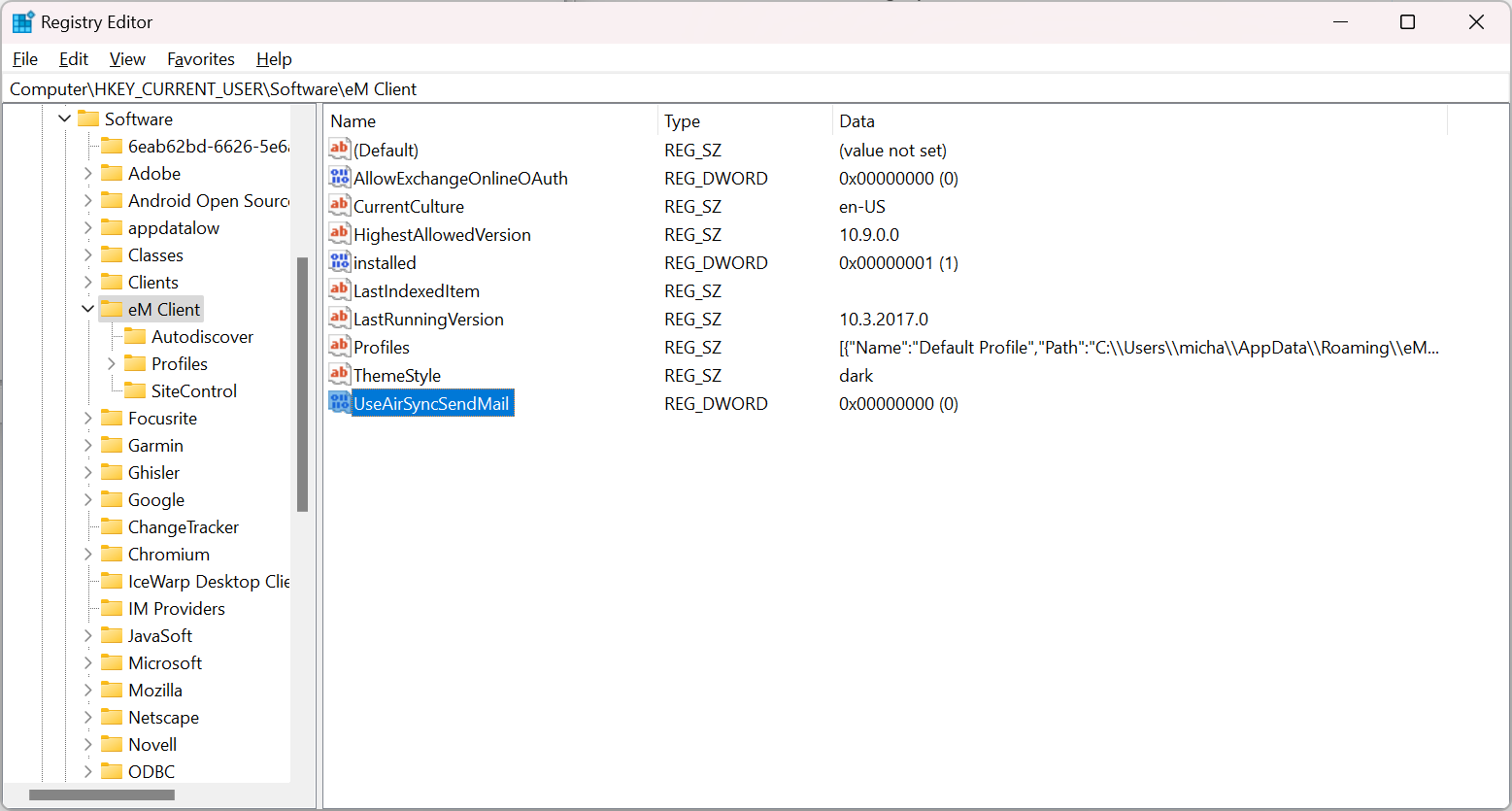Expand the Adobe key
The image size is (1512, 811).
pyautogui.click(x=88, y=173)
